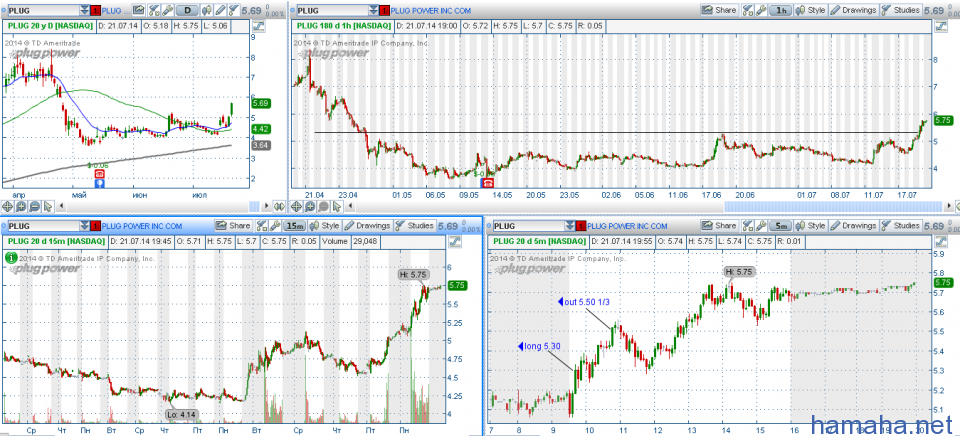Toggle link dot left of daily chart symbol
Image resolution: width=960 pixels, height=436 pixels.
(4, 10)
